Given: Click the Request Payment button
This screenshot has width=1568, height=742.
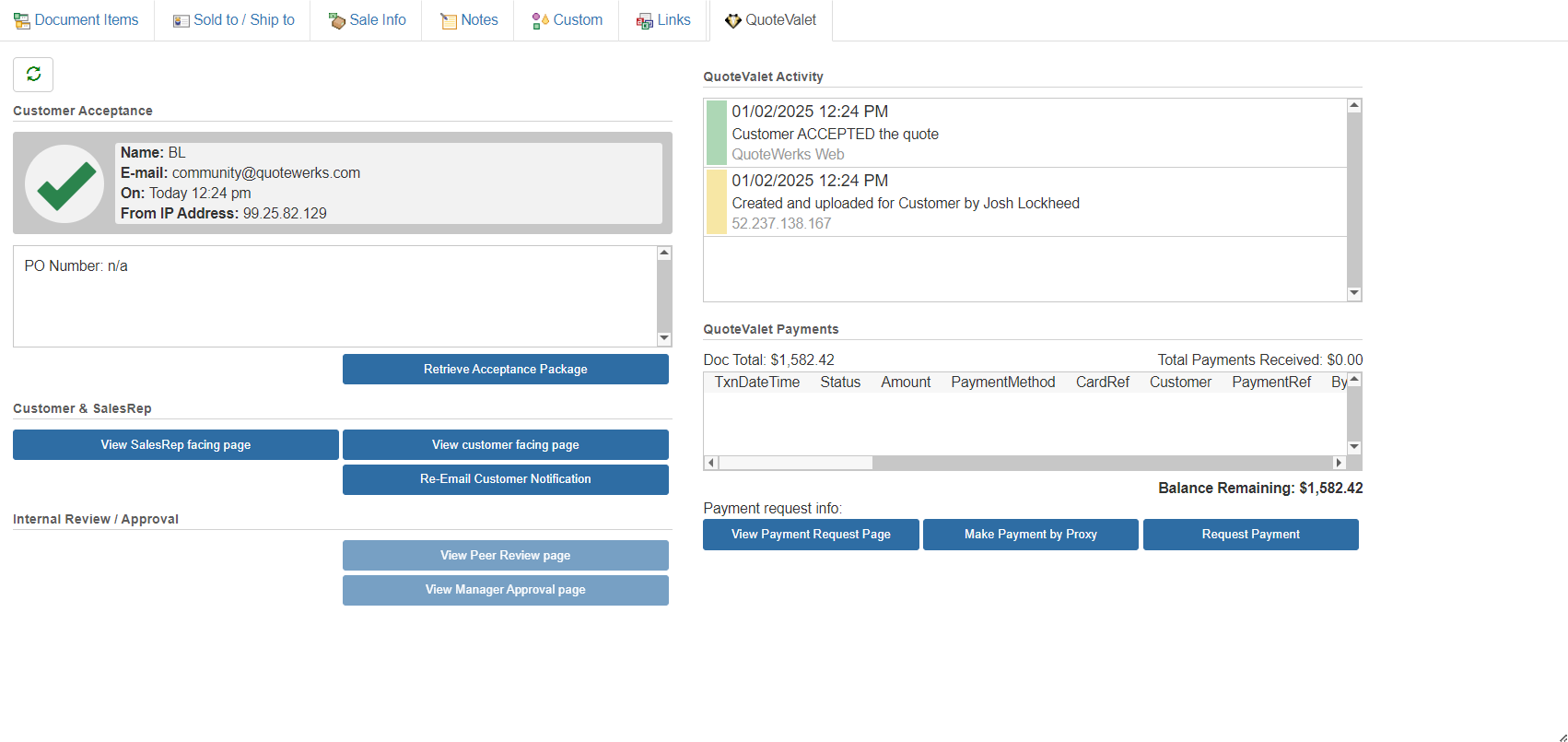Looking at the screenshot, I should [x=1250, y=535].
